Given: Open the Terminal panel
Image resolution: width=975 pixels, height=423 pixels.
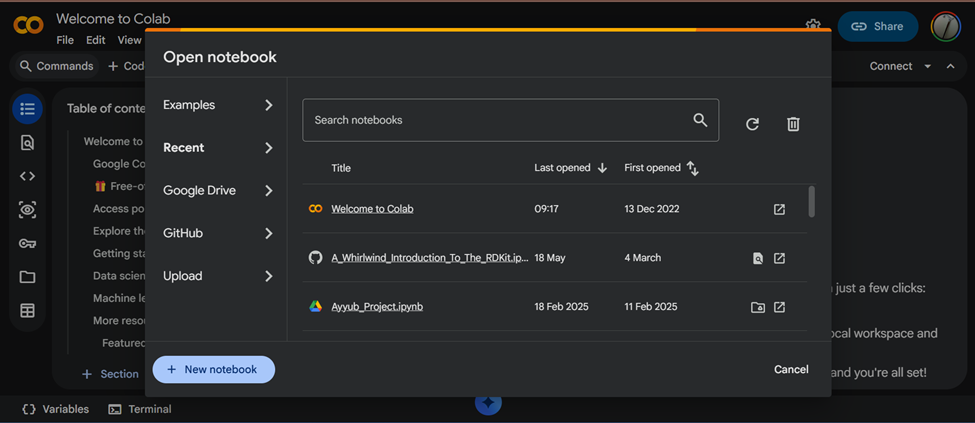Looking at the screenshot, I should [140, 409].
